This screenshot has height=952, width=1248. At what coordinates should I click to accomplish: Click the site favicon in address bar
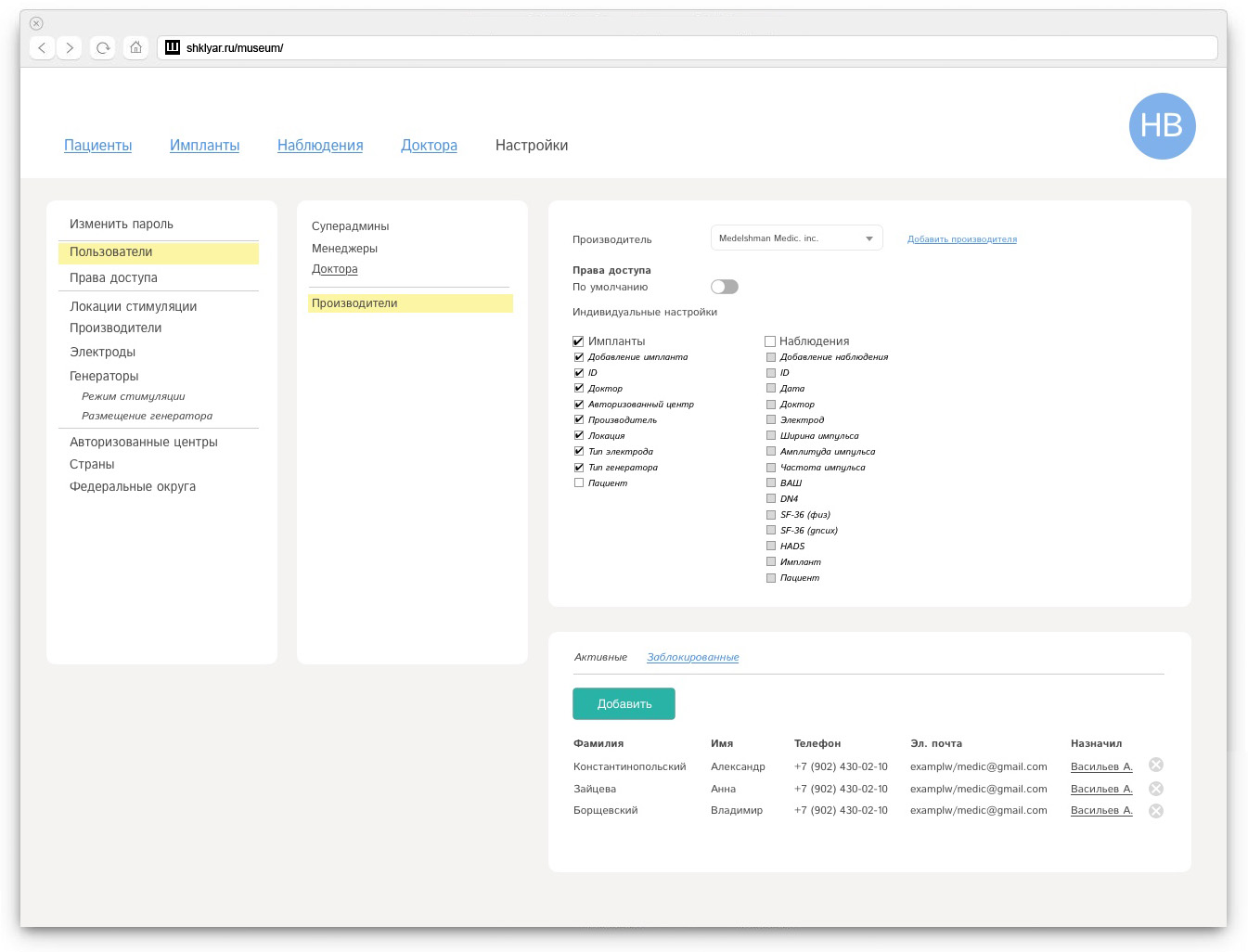coord(173,47)
